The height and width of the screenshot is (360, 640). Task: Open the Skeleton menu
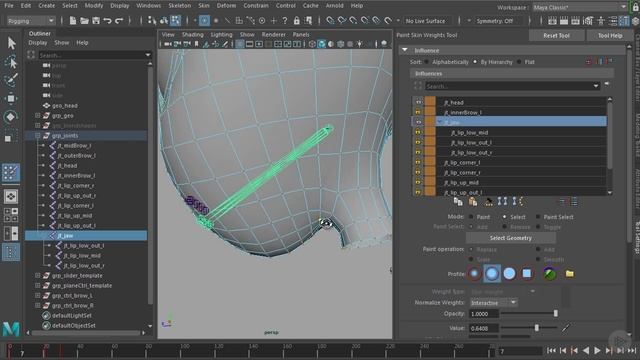click(x=180, y=6)
